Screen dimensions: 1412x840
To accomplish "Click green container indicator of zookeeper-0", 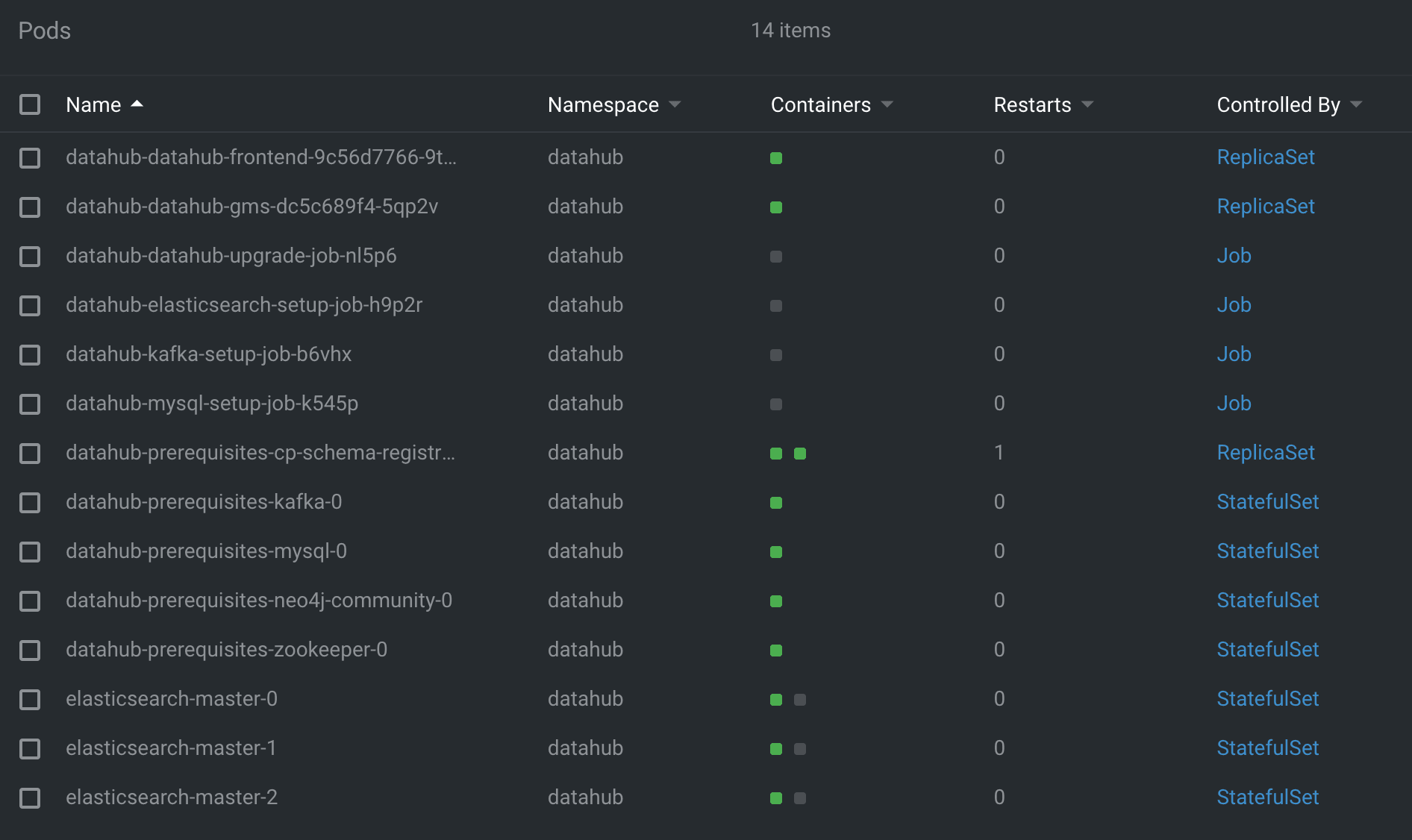I will click(776, 650).
